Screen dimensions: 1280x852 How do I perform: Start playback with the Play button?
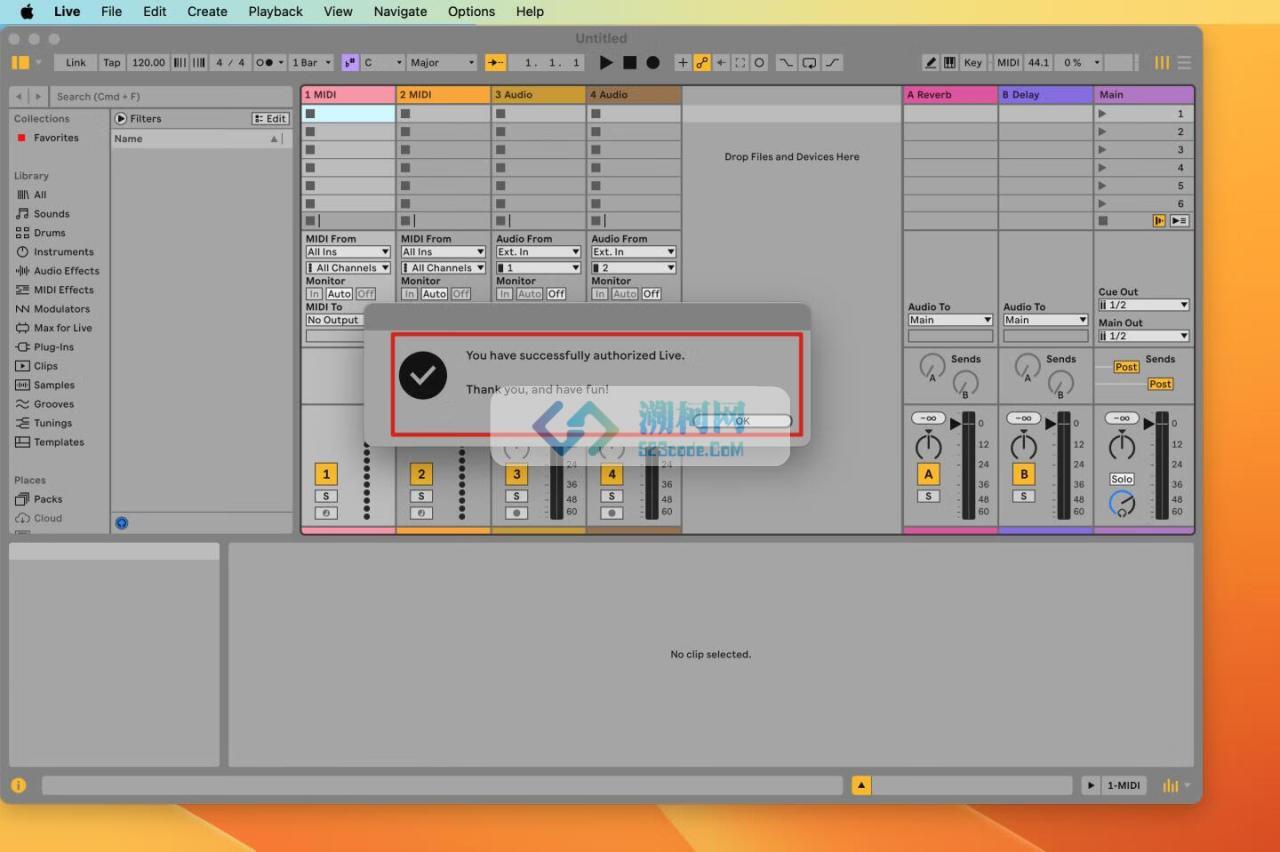click(606, 62)
